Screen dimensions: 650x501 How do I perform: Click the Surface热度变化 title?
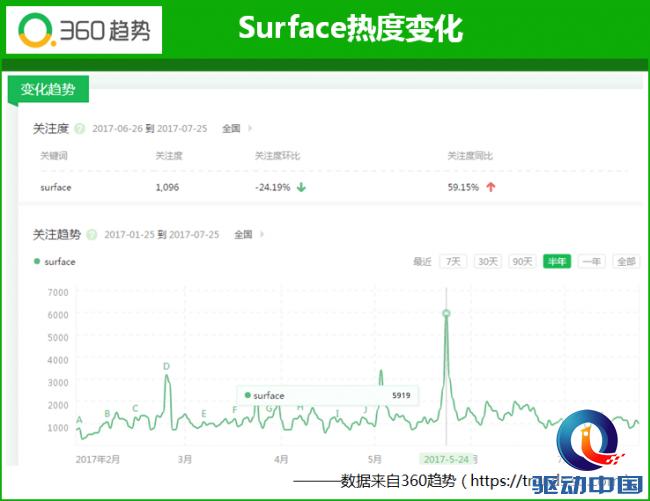[351, 28]
